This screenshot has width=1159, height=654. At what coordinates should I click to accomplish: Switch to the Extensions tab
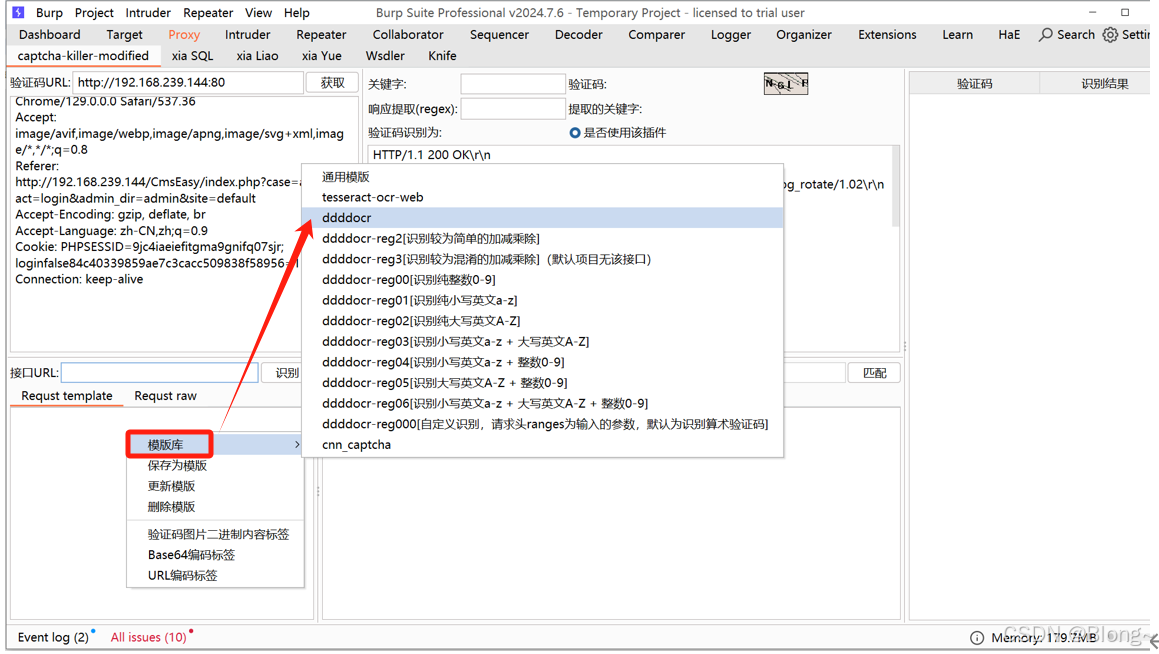887,35
